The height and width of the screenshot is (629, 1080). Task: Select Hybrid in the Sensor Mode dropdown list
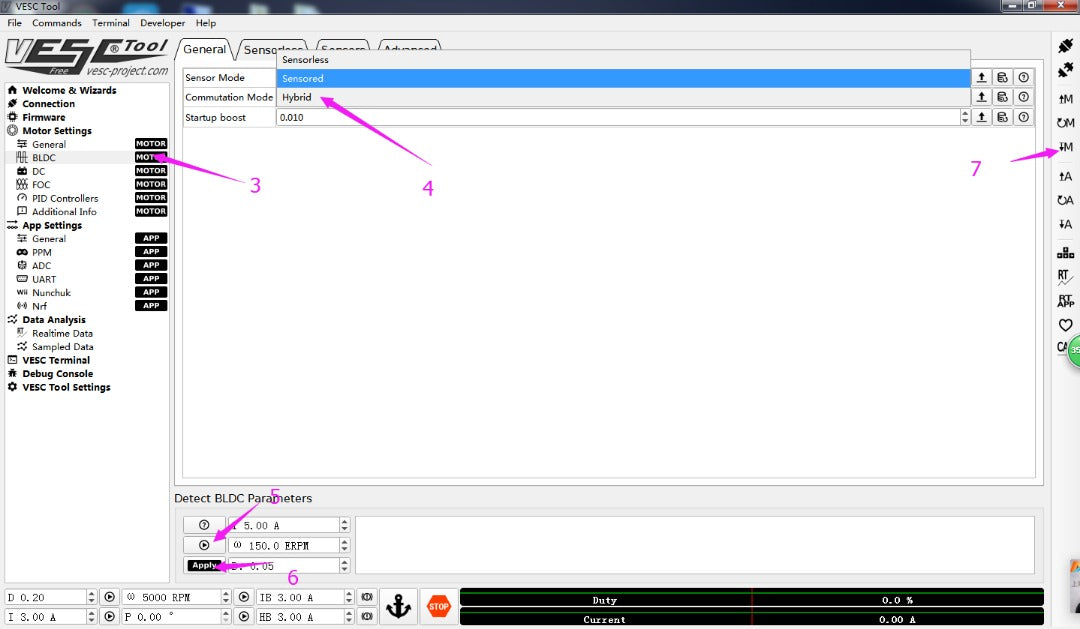pyautogui.click(x=623, y=97)
